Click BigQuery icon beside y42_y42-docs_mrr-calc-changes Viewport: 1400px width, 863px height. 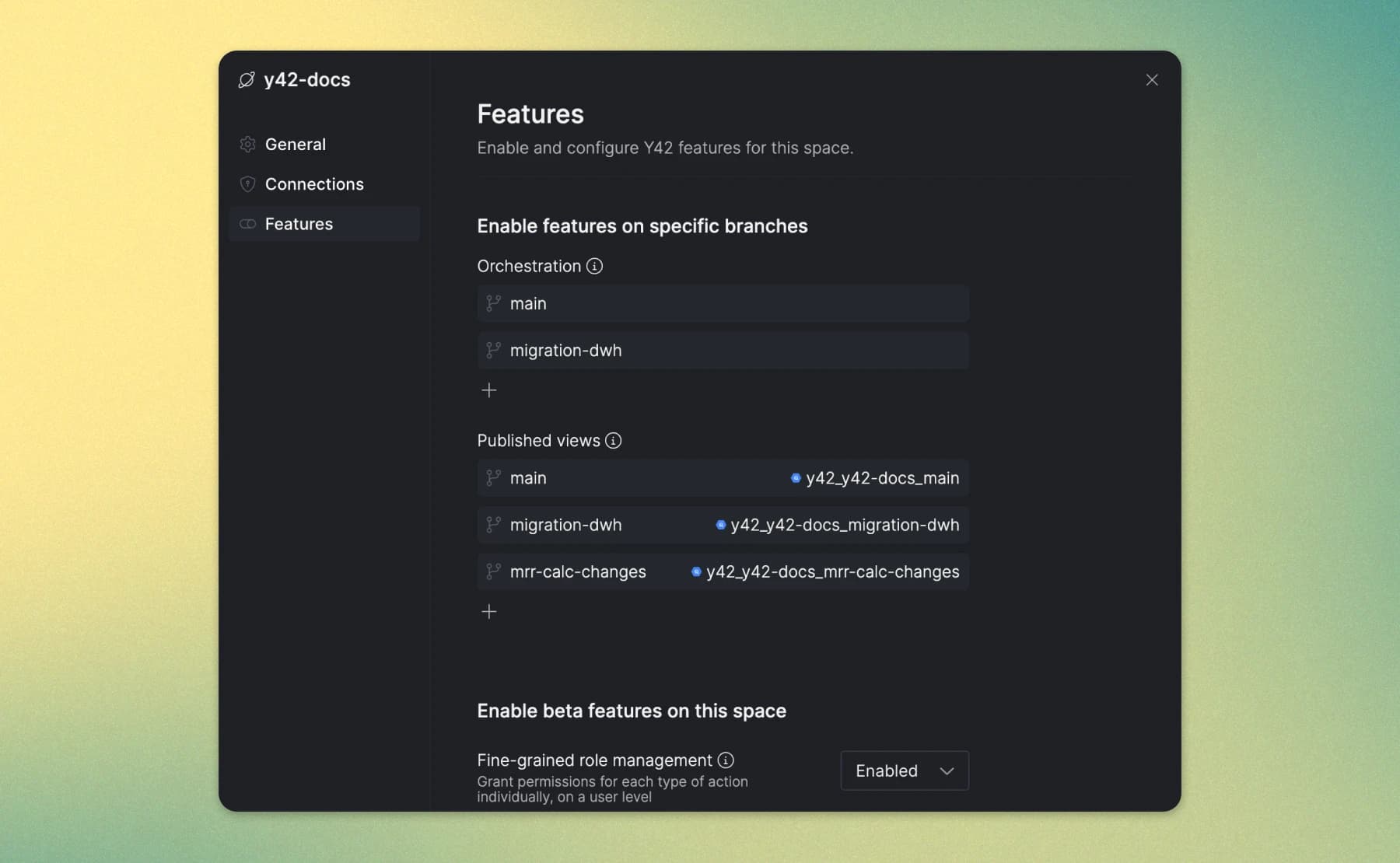[x=696, y=571]
